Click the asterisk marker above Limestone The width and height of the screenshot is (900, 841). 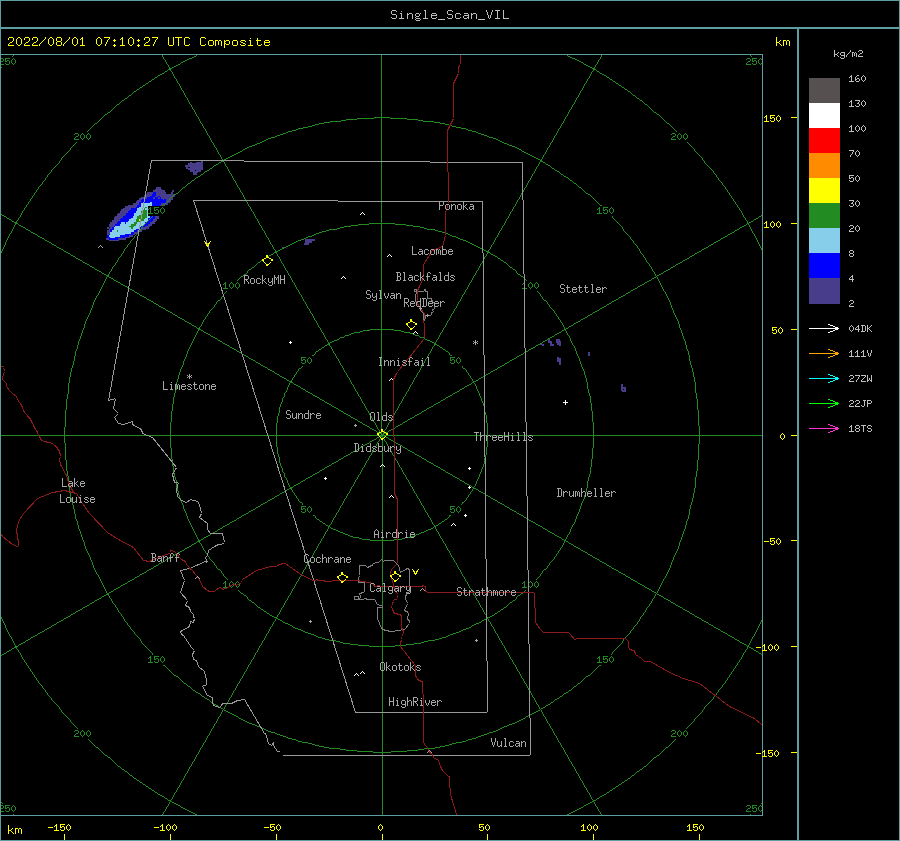pos(189,377)
